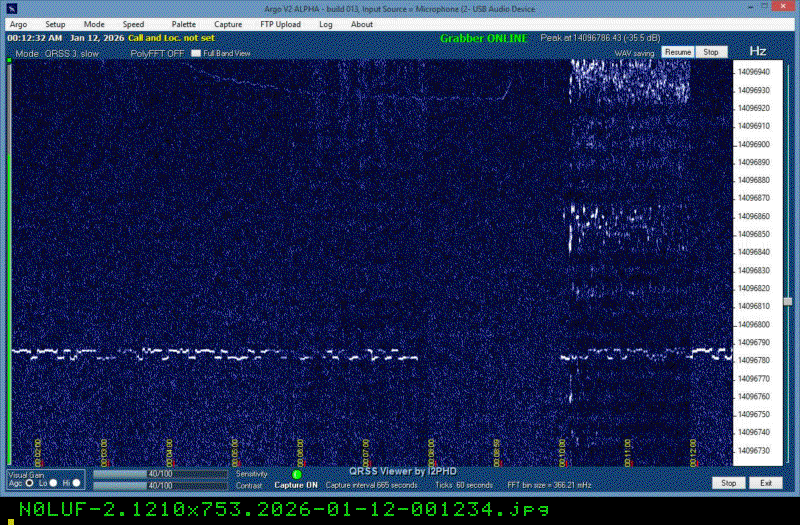The width and height of the screenshot is (800, 525).
Task: Open the FTP Upload menu
Action: (x=280, y=24)
